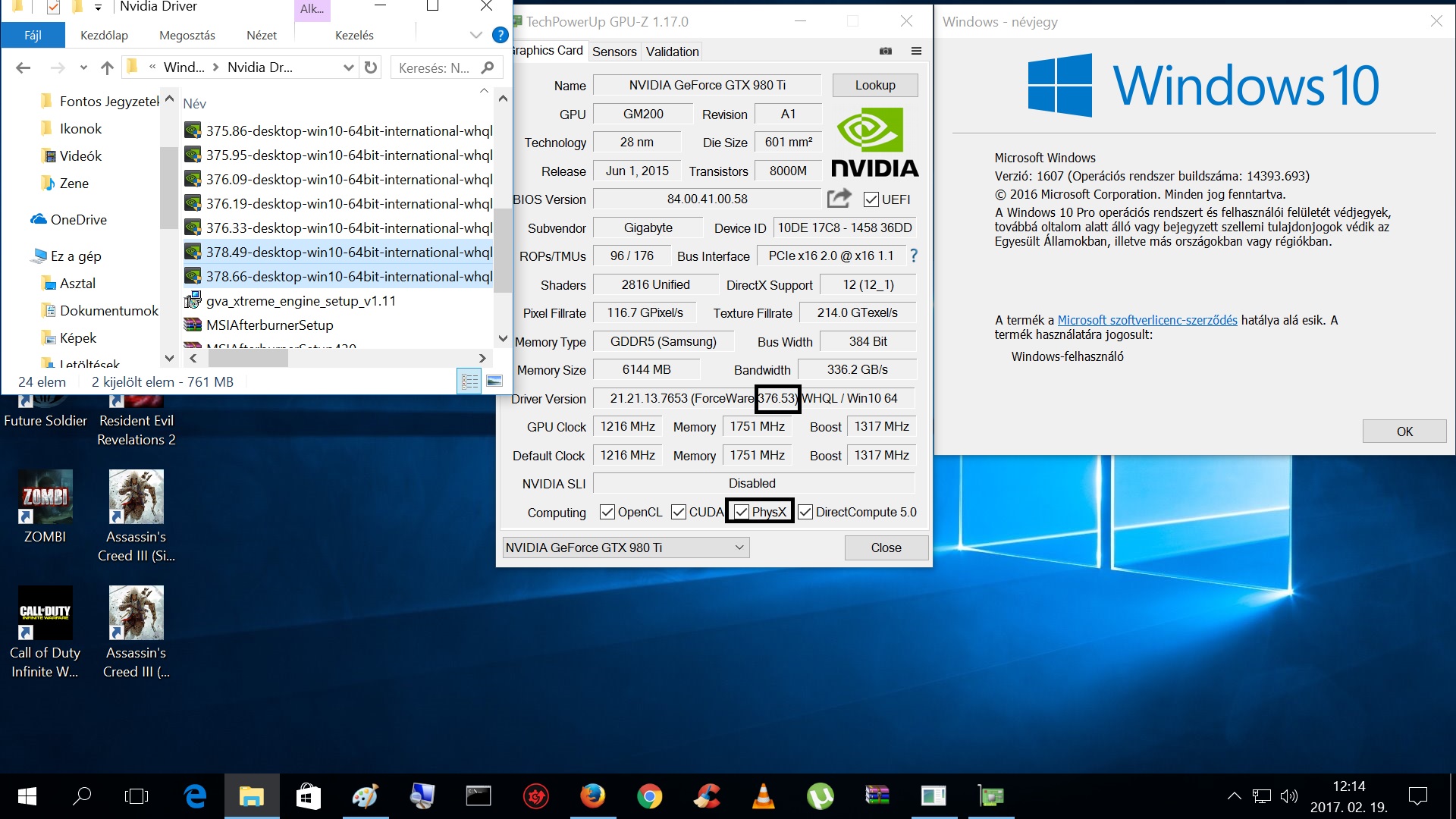This screenshot has width=1456, height=819.
Task: Open recent locations dropdown in Explorer
Action: click(83, 67)
